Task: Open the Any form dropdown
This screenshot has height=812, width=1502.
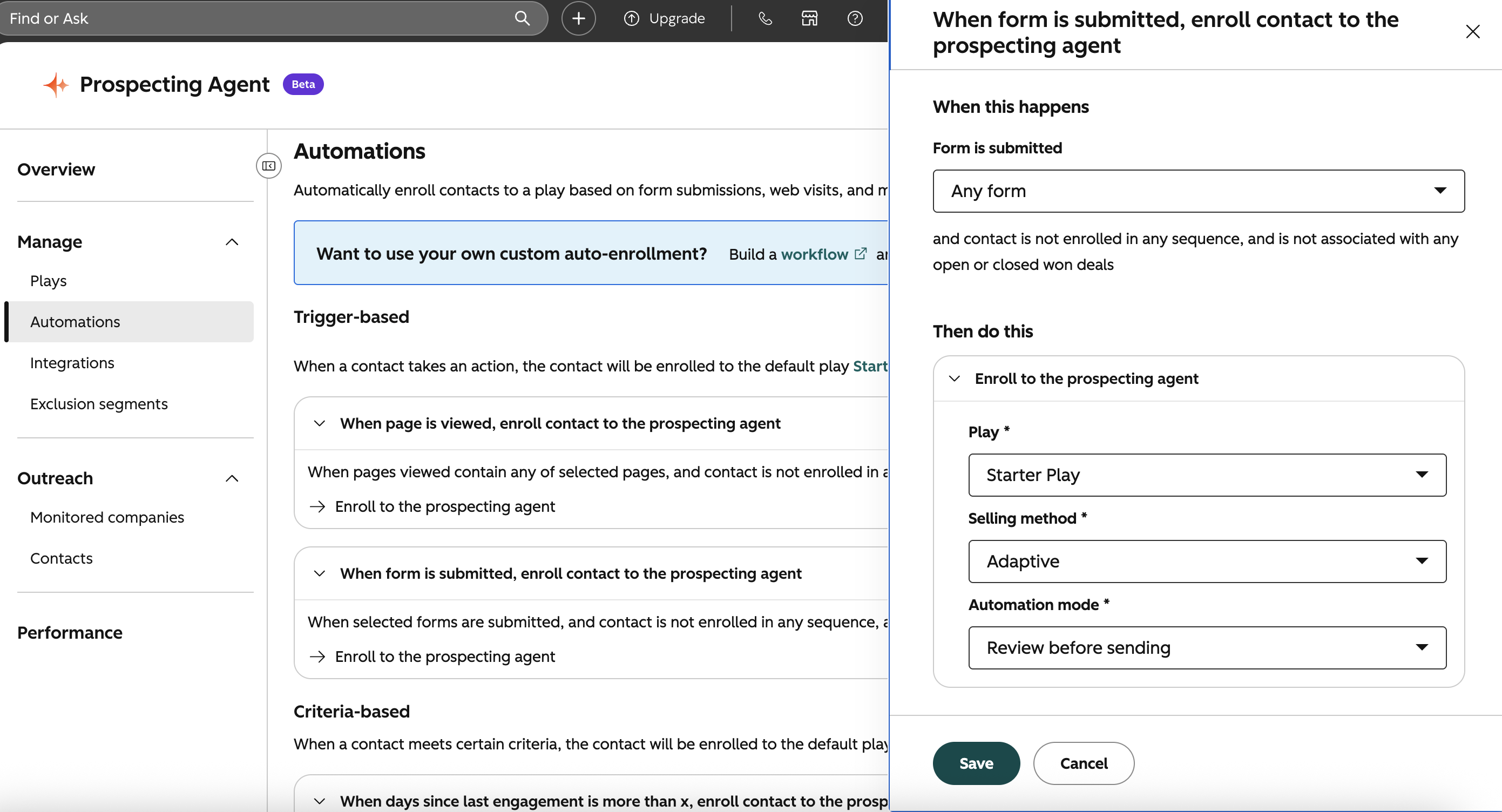Action: [x=1198, y=191]
